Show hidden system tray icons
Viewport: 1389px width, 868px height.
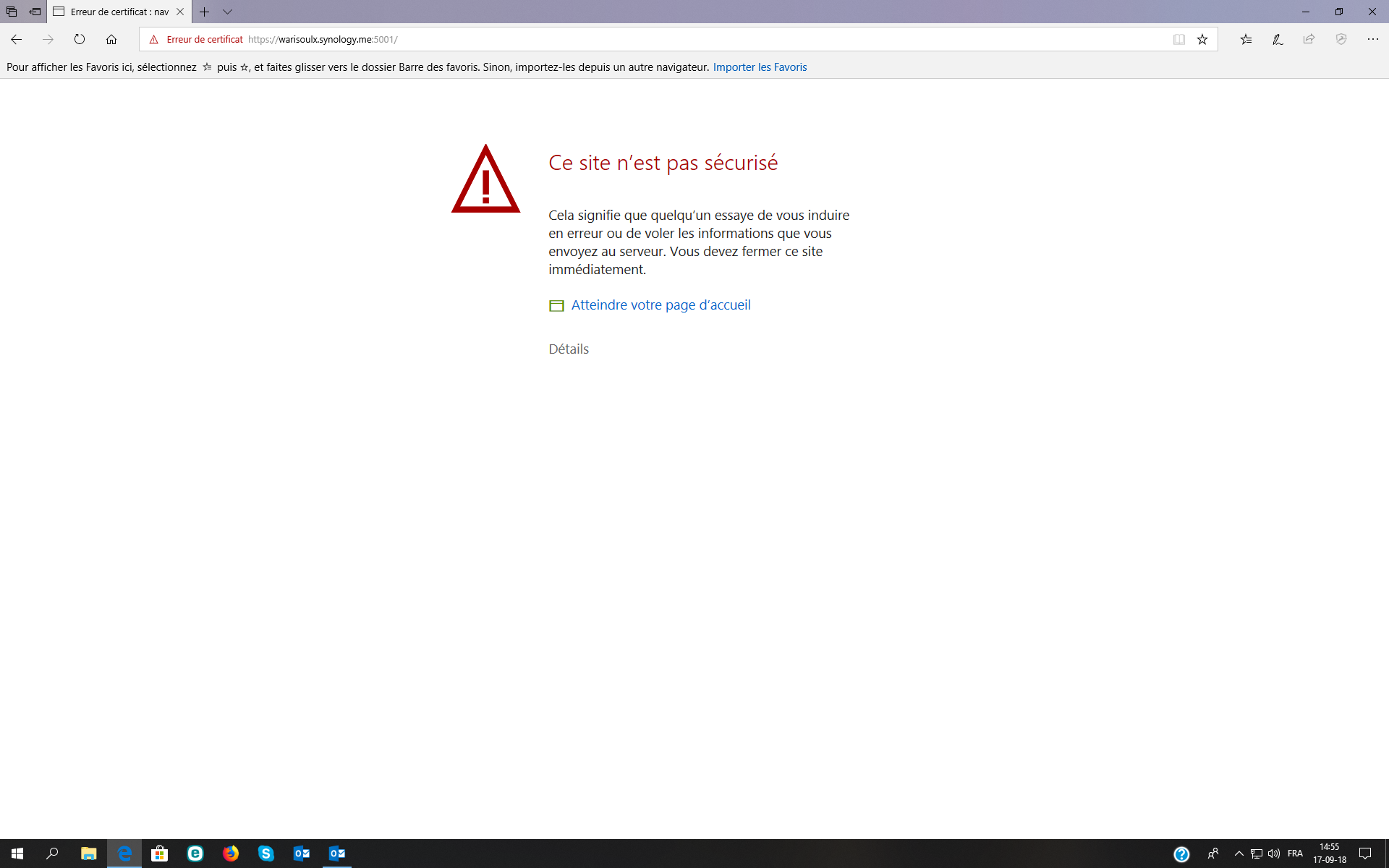pyautogui.click(x=1239, y=854)
